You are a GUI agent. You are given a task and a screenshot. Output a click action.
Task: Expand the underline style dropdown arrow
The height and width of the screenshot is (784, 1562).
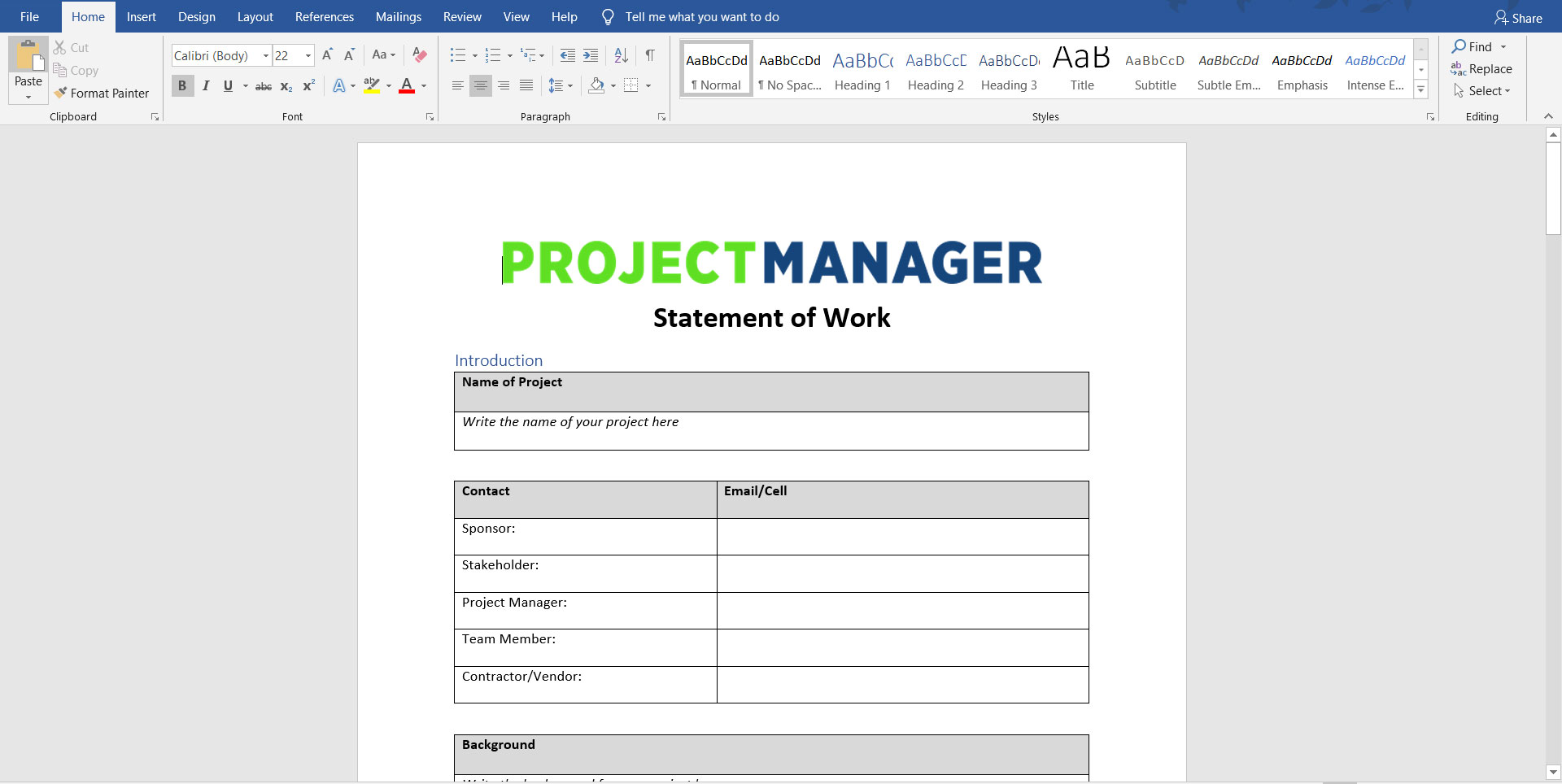pos(245,85)
